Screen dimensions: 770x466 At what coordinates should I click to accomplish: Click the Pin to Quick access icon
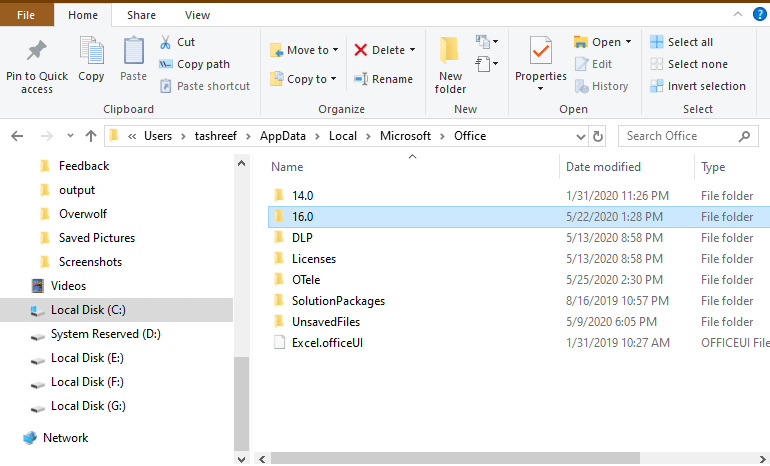(36, 51)
